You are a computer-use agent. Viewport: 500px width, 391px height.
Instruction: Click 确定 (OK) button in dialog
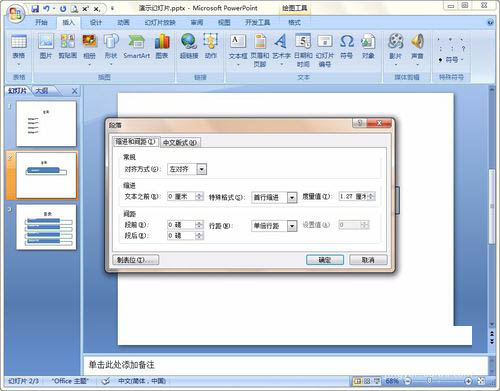325,260
